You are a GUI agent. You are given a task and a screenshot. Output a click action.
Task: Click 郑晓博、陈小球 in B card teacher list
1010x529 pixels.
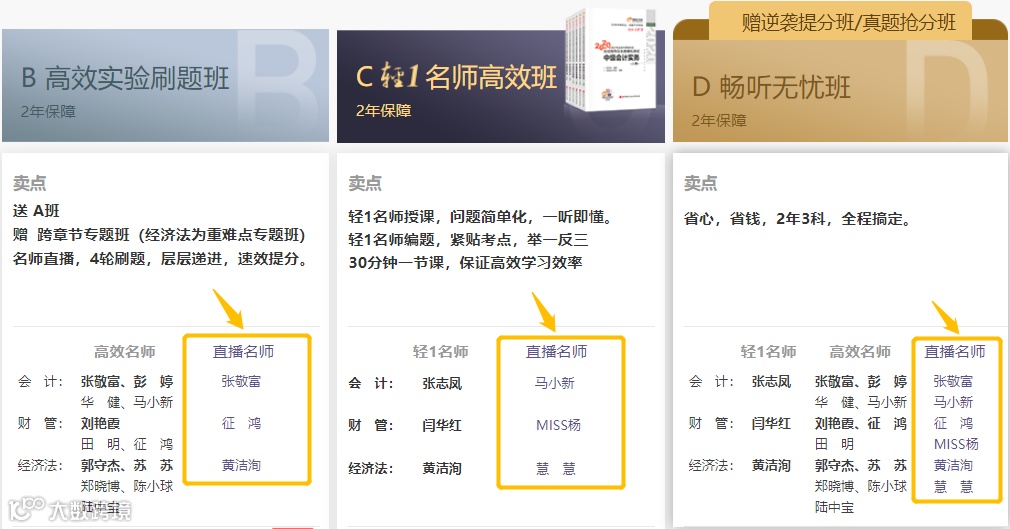[127, 486]
